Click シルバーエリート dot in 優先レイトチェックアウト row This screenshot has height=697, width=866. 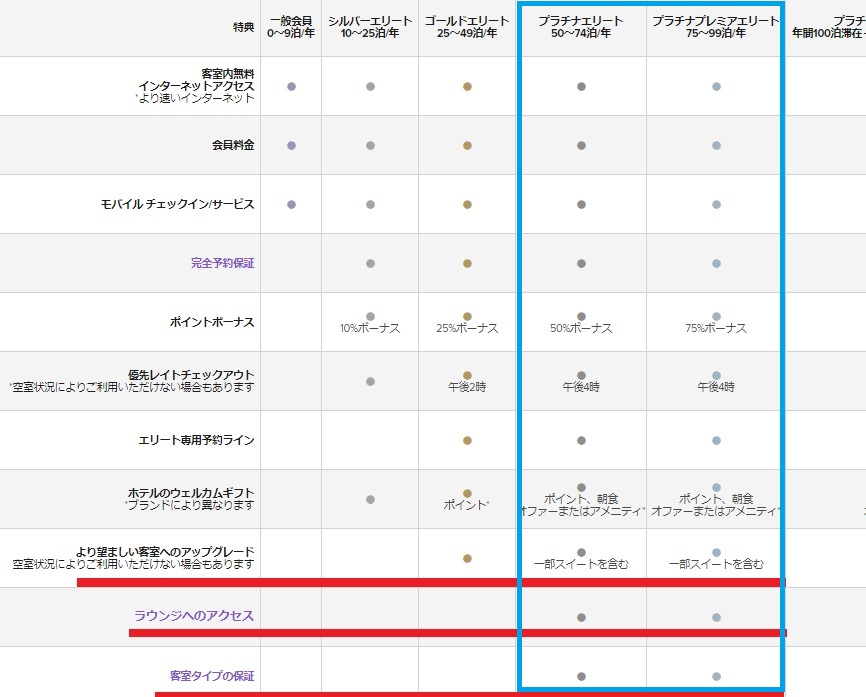(x=371, y=382)
